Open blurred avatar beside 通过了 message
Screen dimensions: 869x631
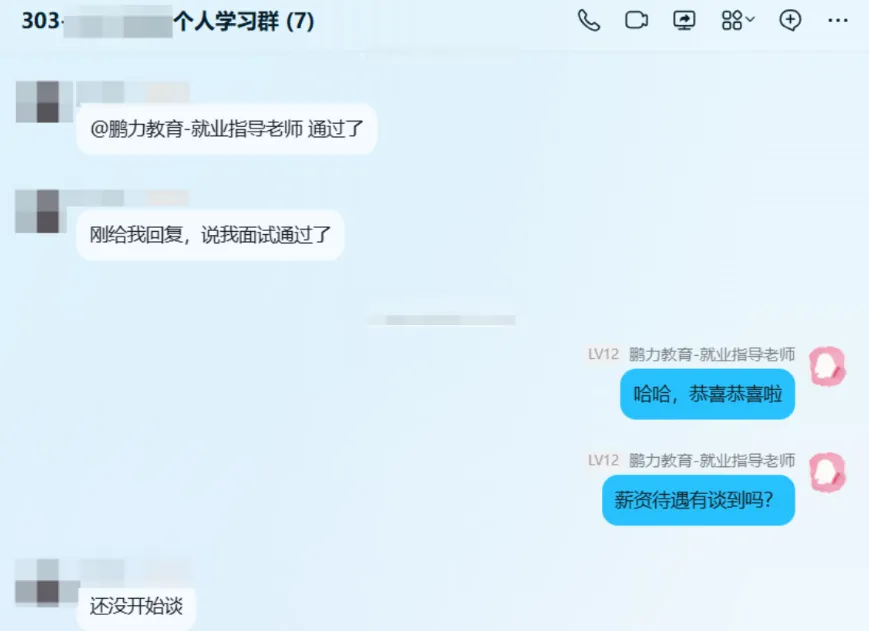click(42, 101)
